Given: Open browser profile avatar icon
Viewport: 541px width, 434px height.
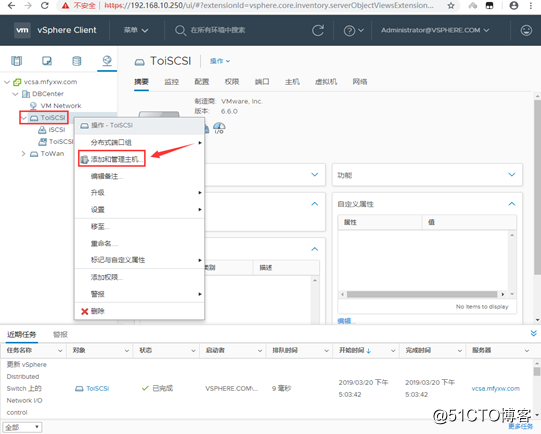Looking at the screenshot, I should click(514, 5).
